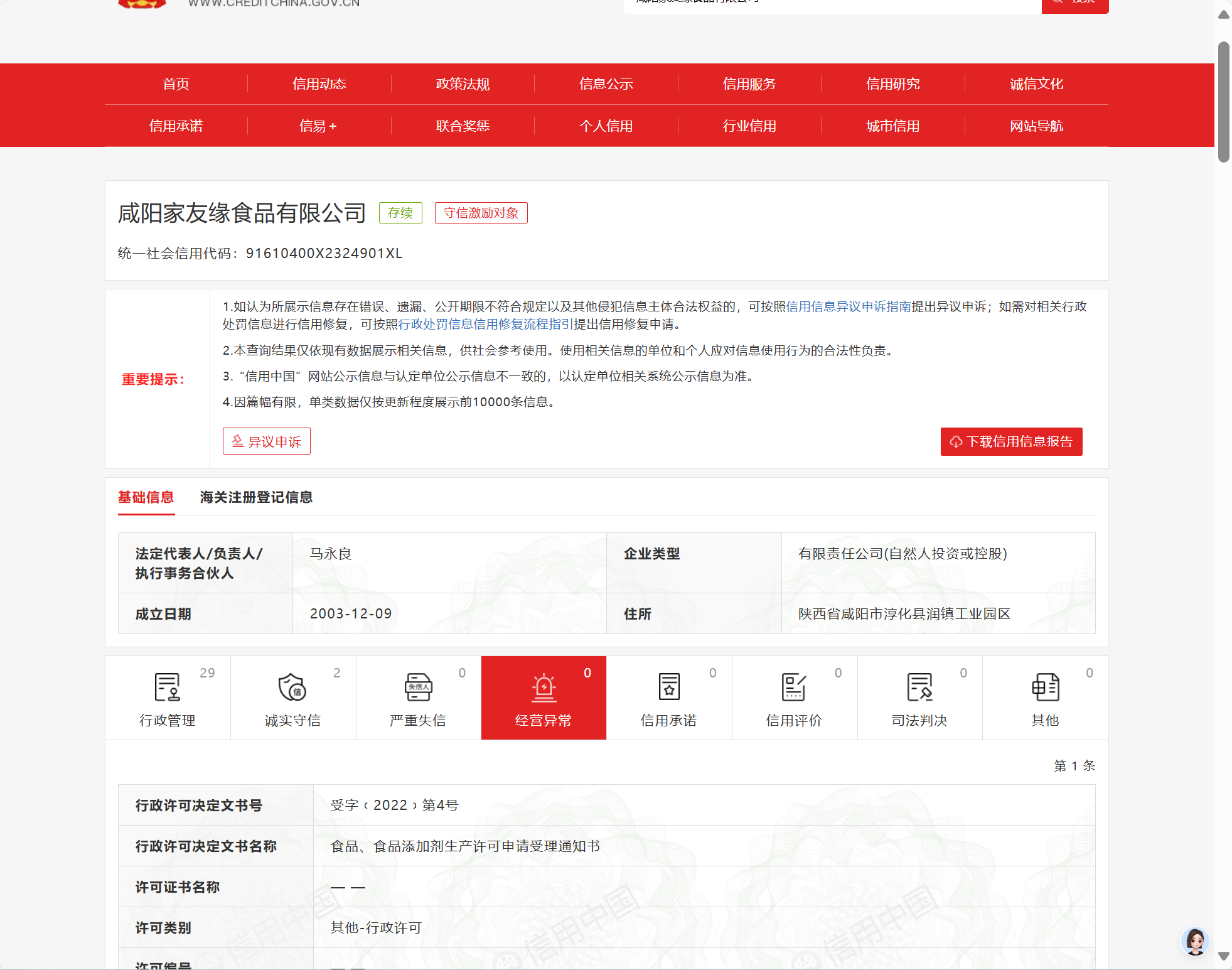
Task: Open the 其他 category icon
Action: click(1045, 687)
